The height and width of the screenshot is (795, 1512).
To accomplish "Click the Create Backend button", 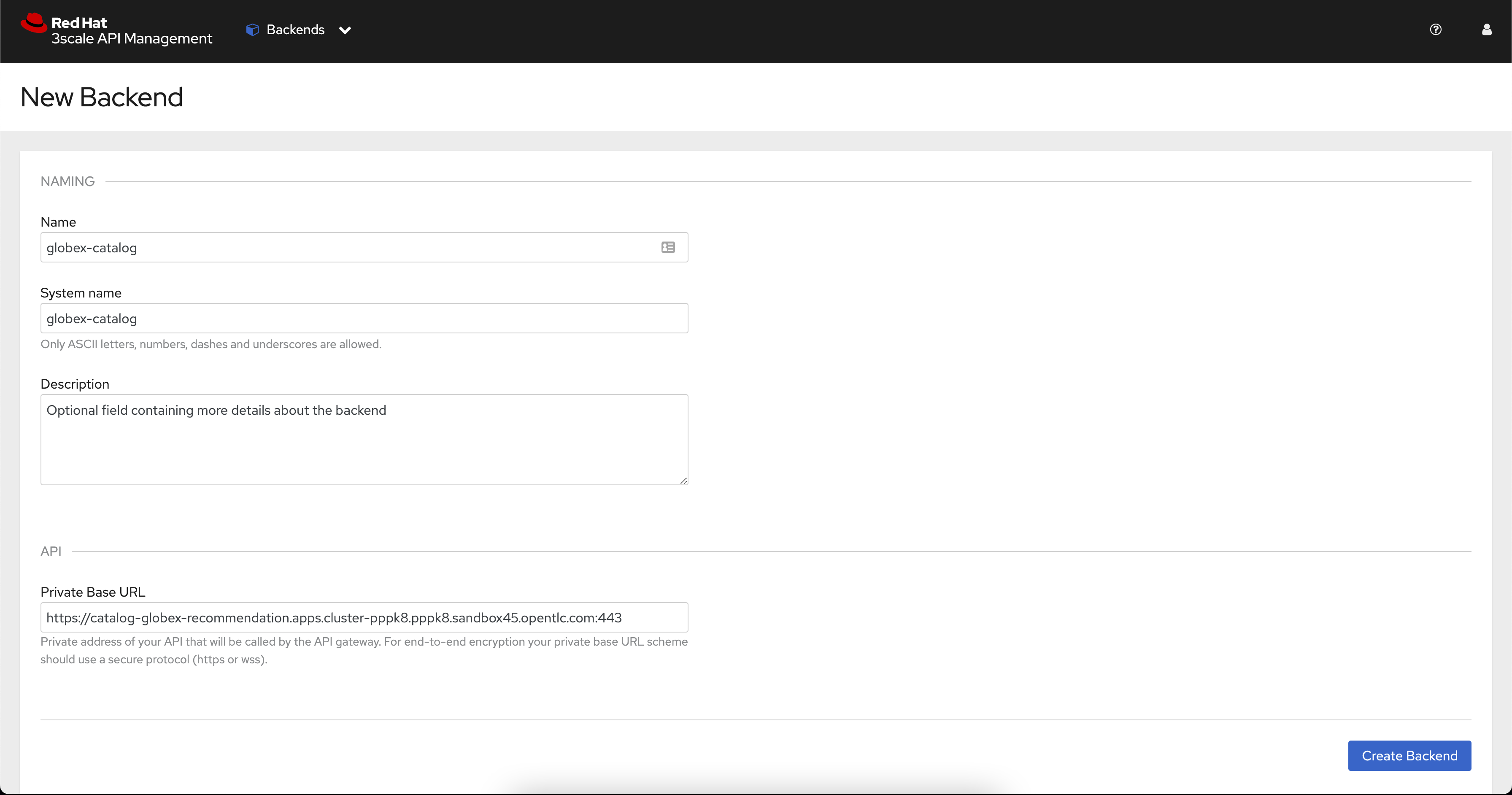I will pyautogui.click(x=1409, y=756).
